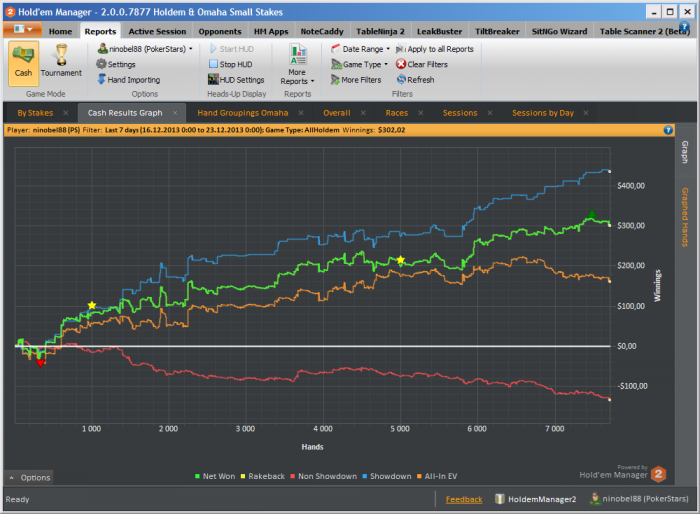Viewport: 700px width, 514px height.
Task: Open the Game Type dropdown
Action: 359,64
